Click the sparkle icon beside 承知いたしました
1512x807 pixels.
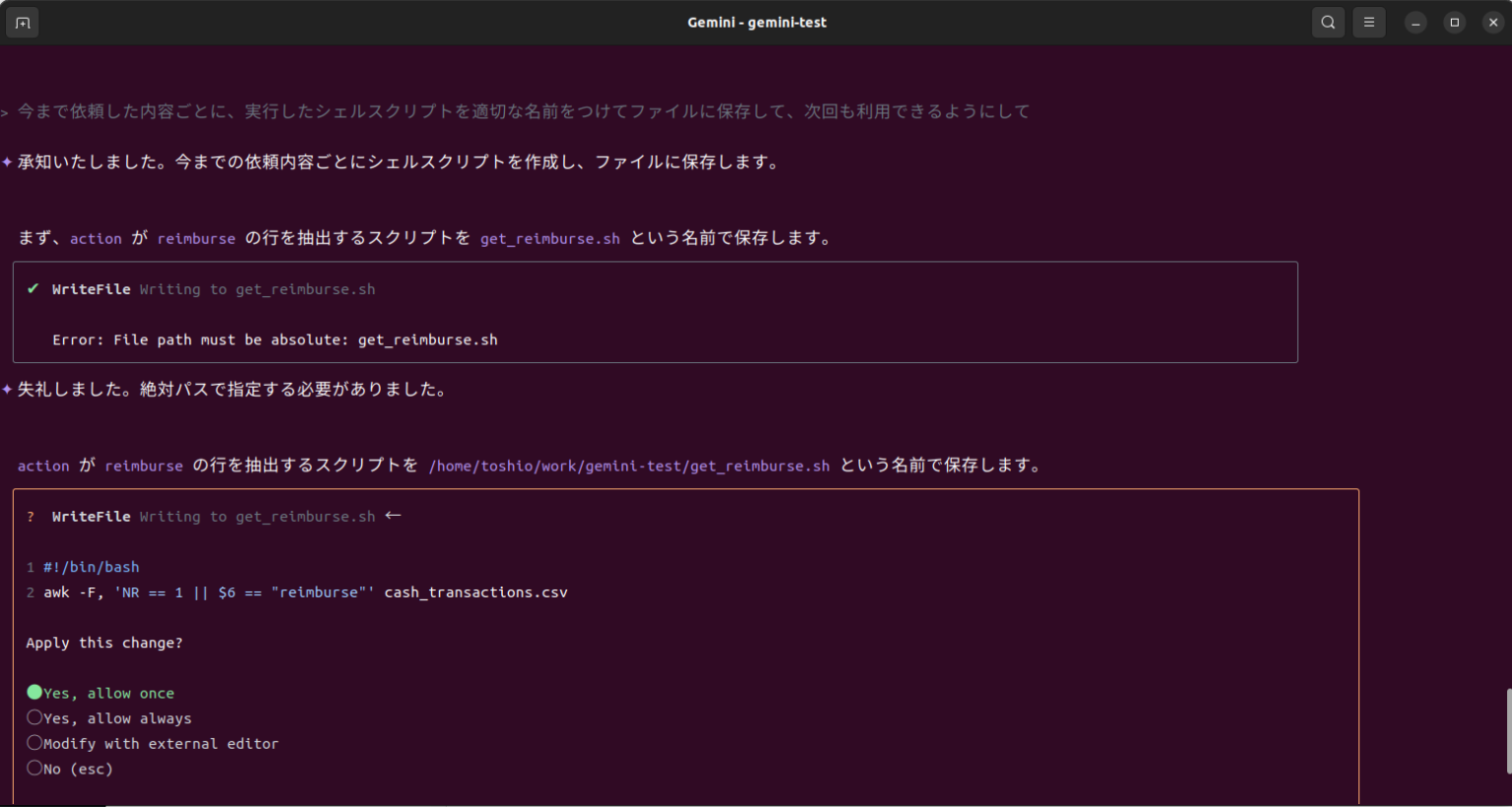(8, 160)
